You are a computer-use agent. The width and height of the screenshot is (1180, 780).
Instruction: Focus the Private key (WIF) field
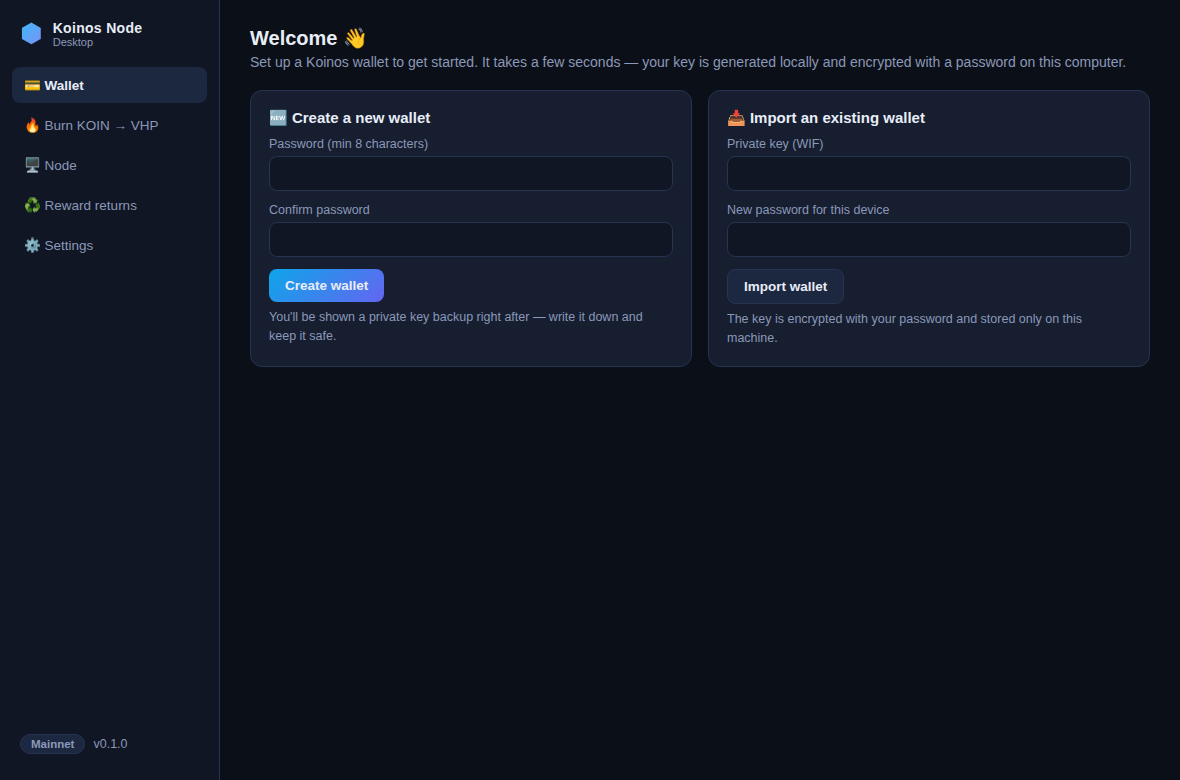coord(928,173)
